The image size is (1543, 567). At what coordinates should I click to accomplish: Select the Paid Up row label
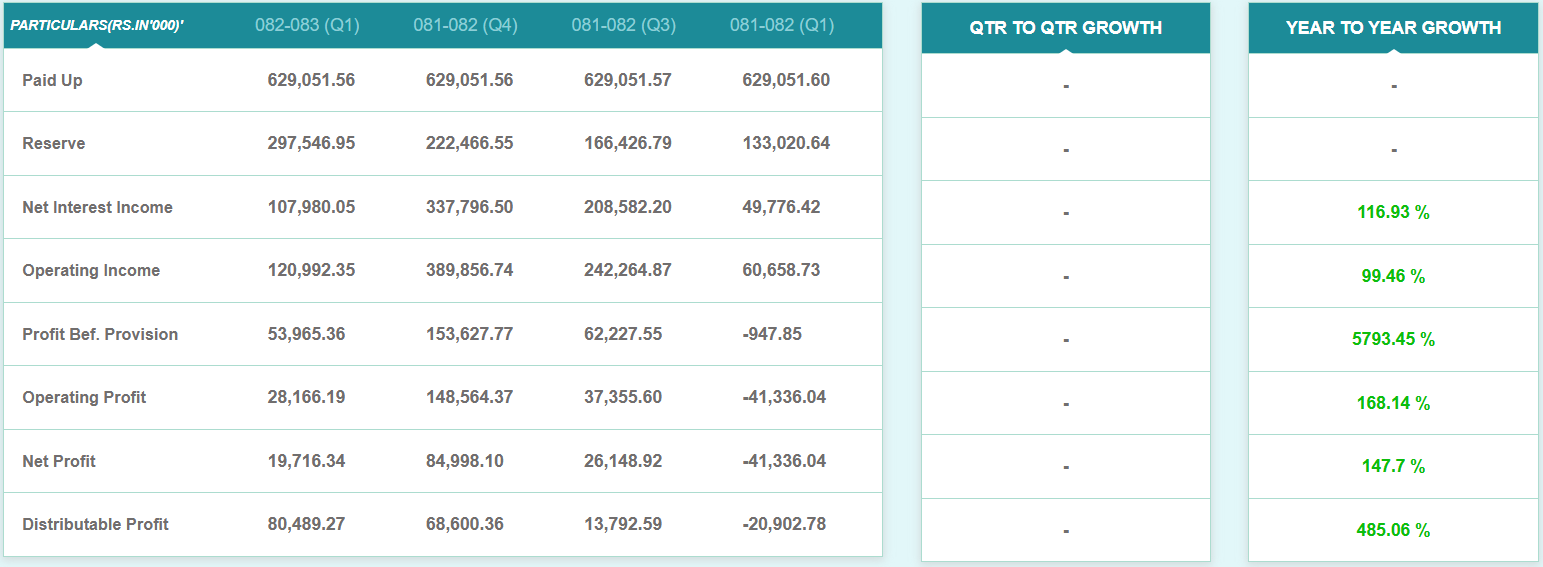(52, 80)
